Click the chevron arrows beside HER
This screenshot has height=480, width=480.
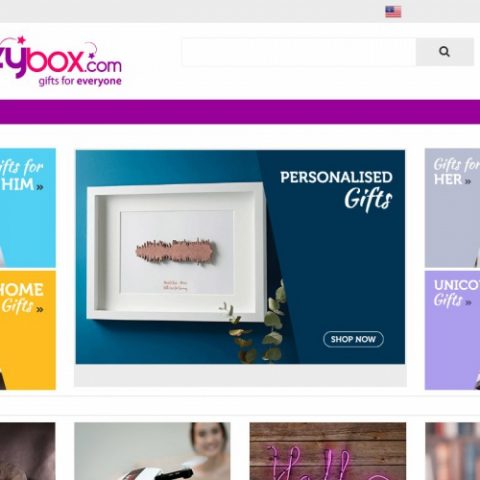click(x=468, y=182)
